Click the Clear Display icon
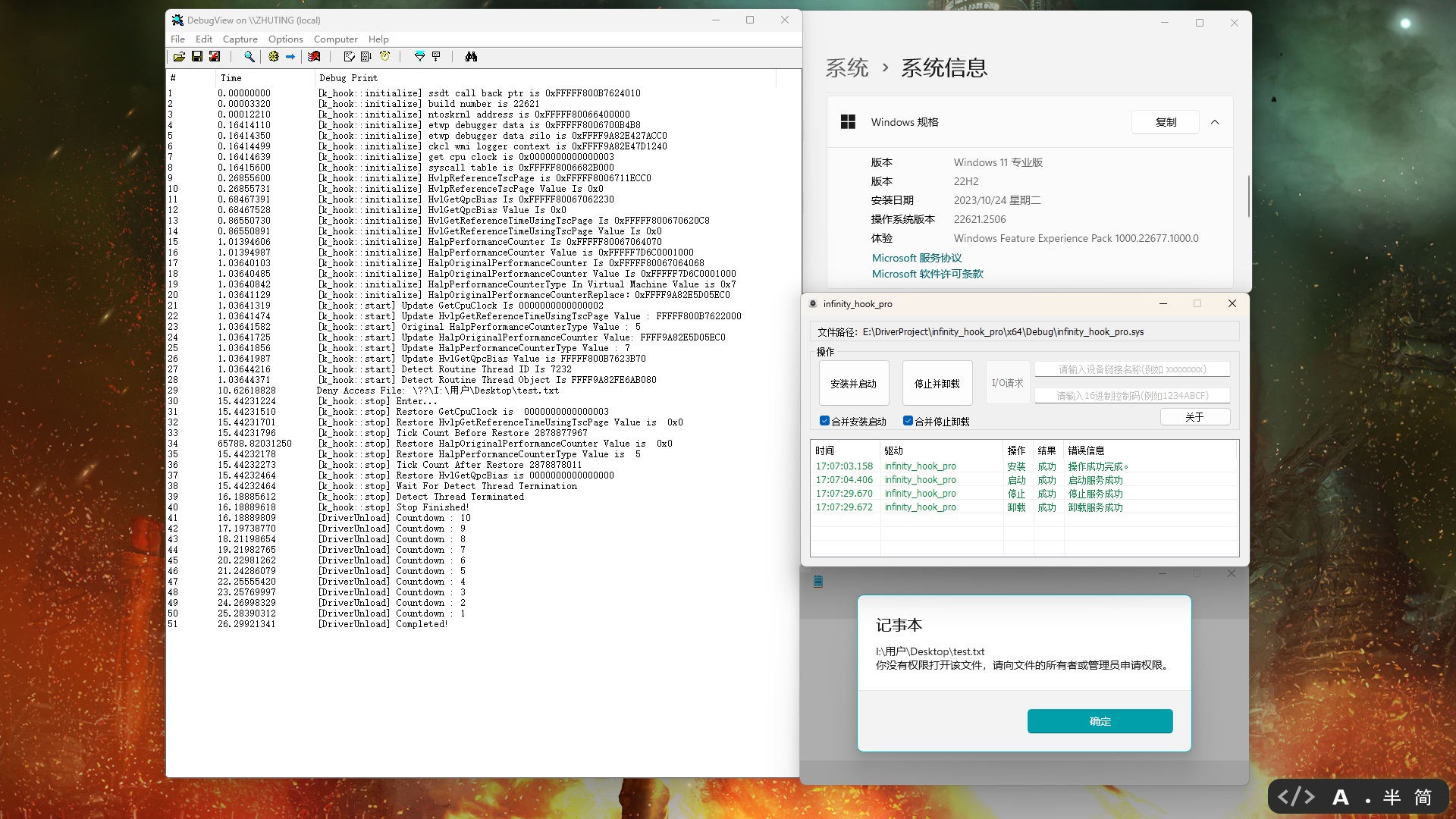Image resolution: width=1456 pixels, height=819 pixels. 314,57
